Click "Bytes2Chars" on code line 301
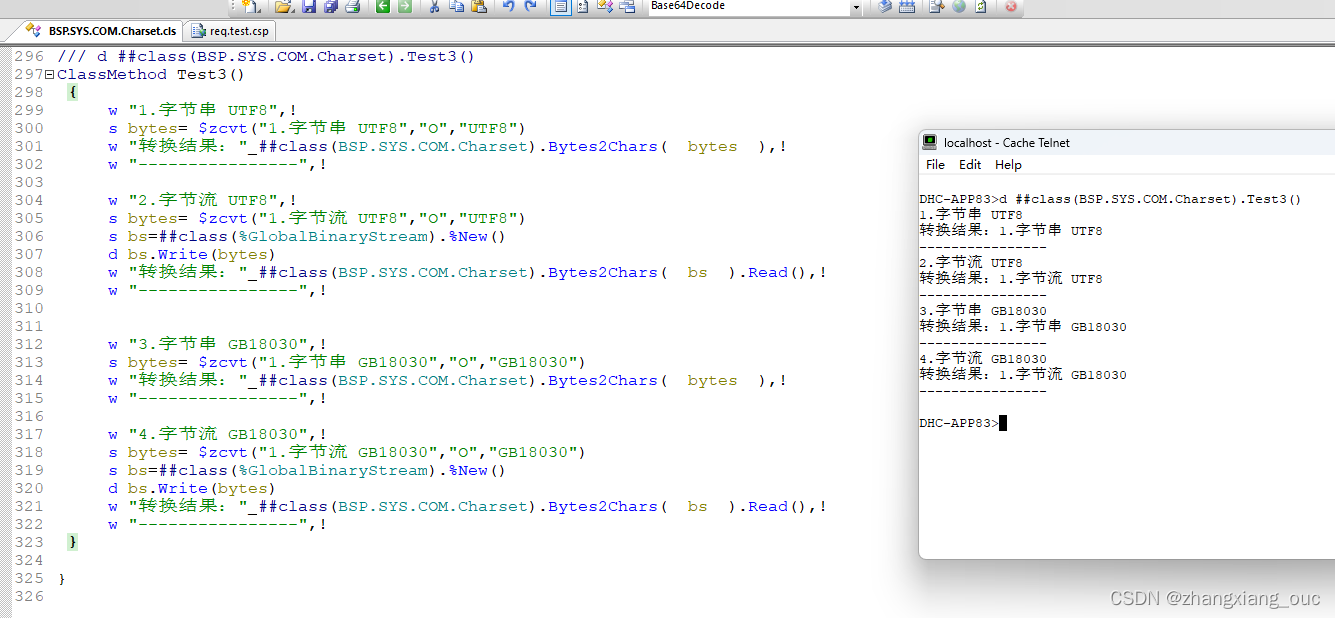The image size is (1335, 618). [x=603, y=147]
